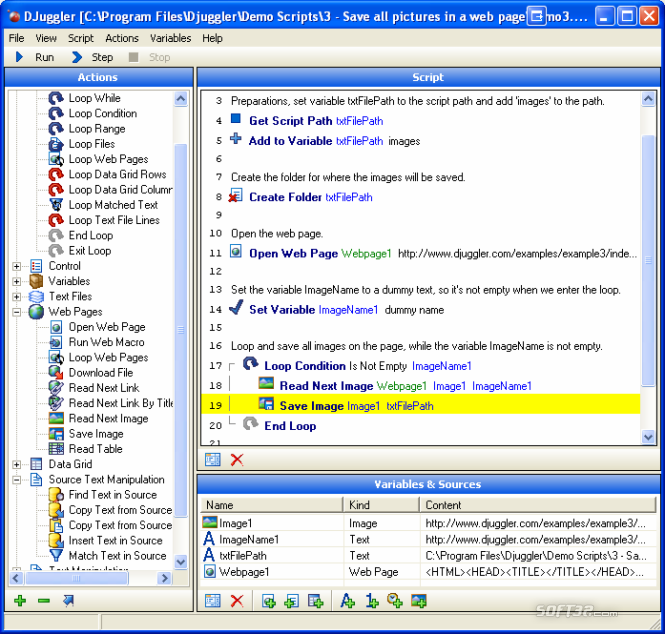Expand the Variables tree category

tap(17, 282)
